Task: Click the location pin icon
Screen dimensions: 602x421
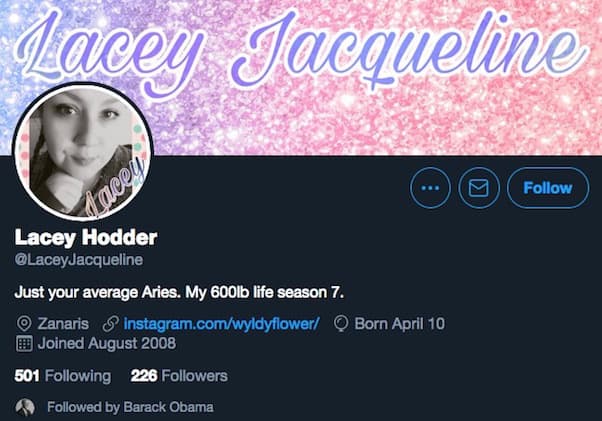Action: coord(24,324)
